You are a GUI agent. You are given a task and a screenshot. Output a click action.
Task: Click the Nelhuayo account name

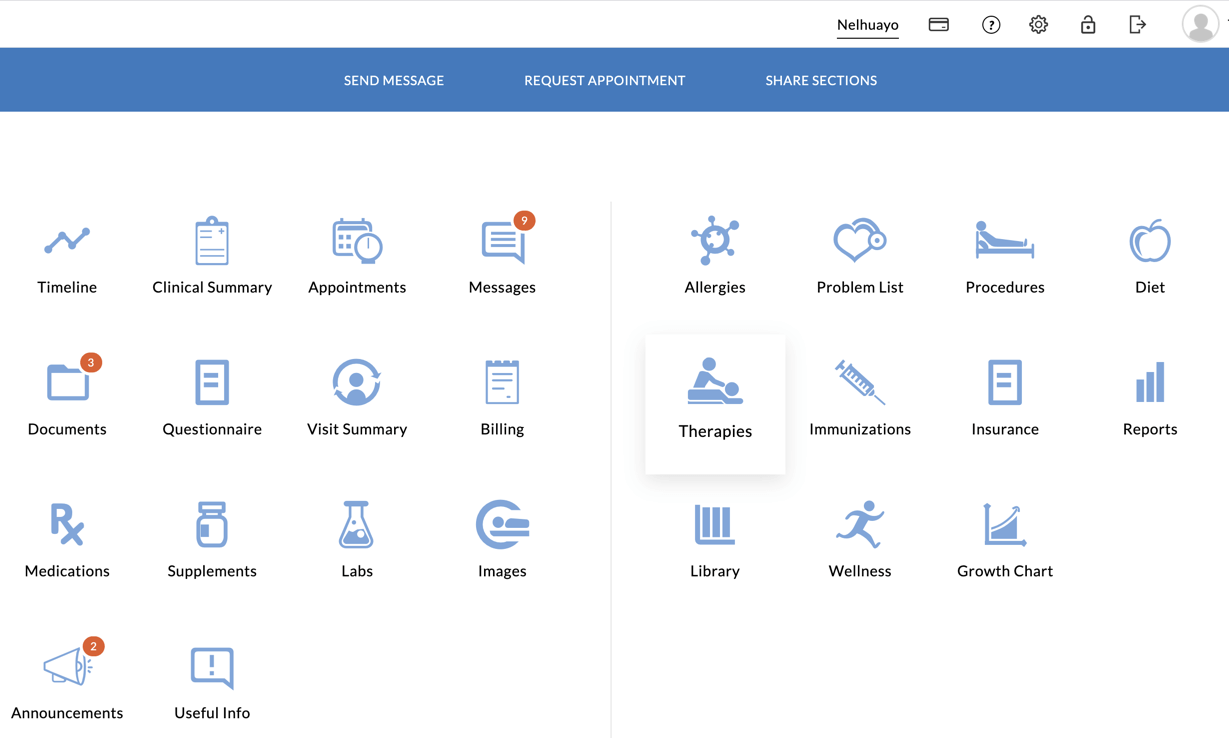(867, 25)
